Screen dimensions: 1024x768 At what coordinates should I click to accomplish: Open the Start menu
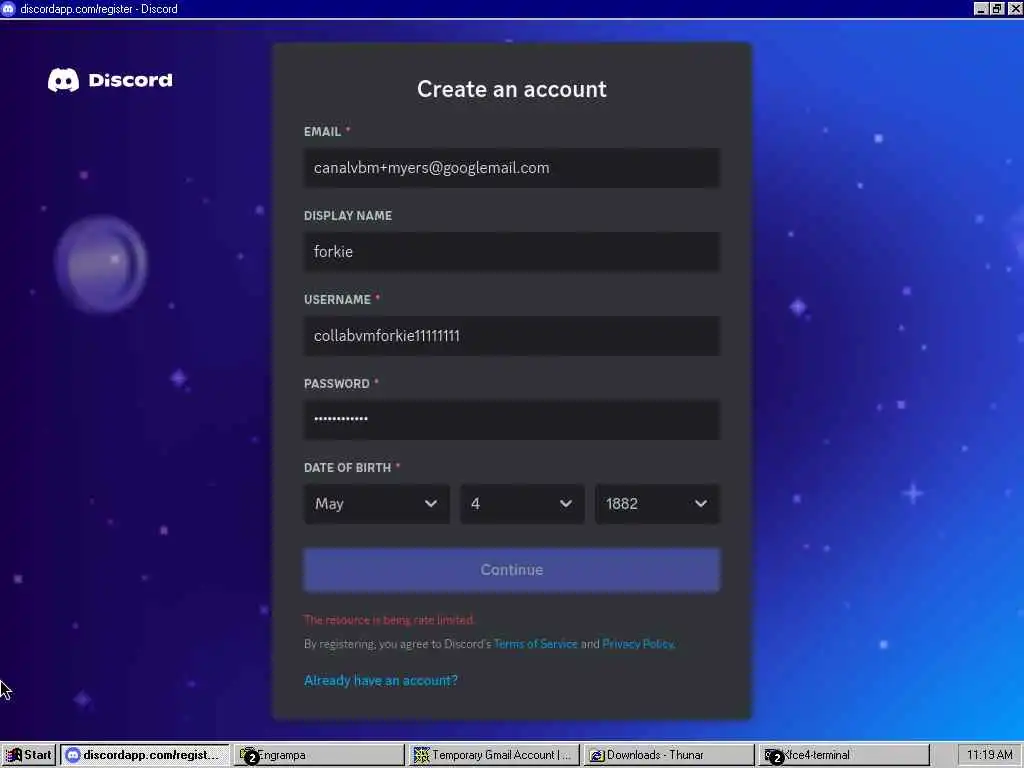click(29, 755)
